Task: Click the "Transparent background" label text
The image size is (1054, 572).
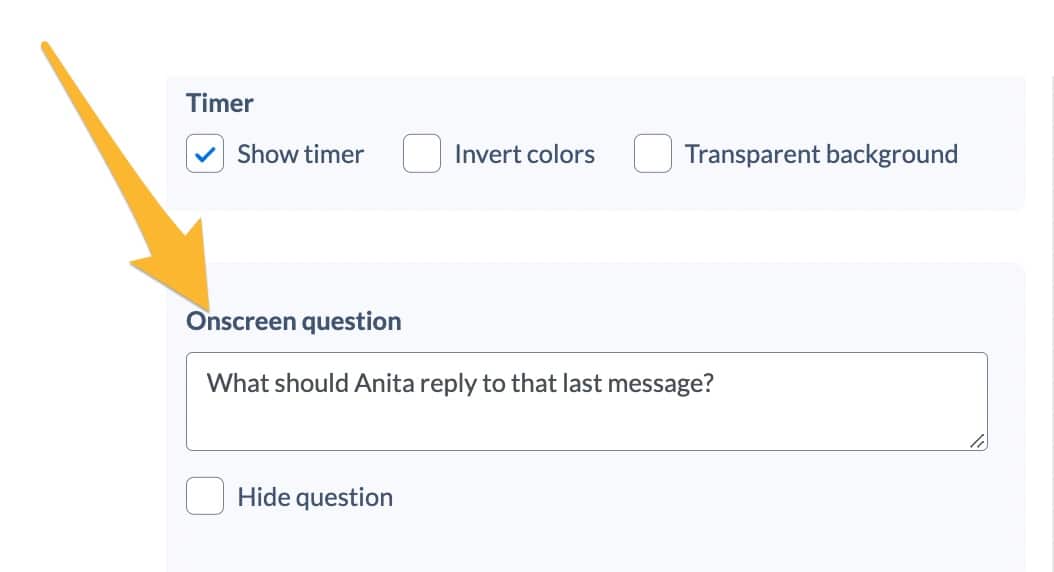Action: click(821, 155)
